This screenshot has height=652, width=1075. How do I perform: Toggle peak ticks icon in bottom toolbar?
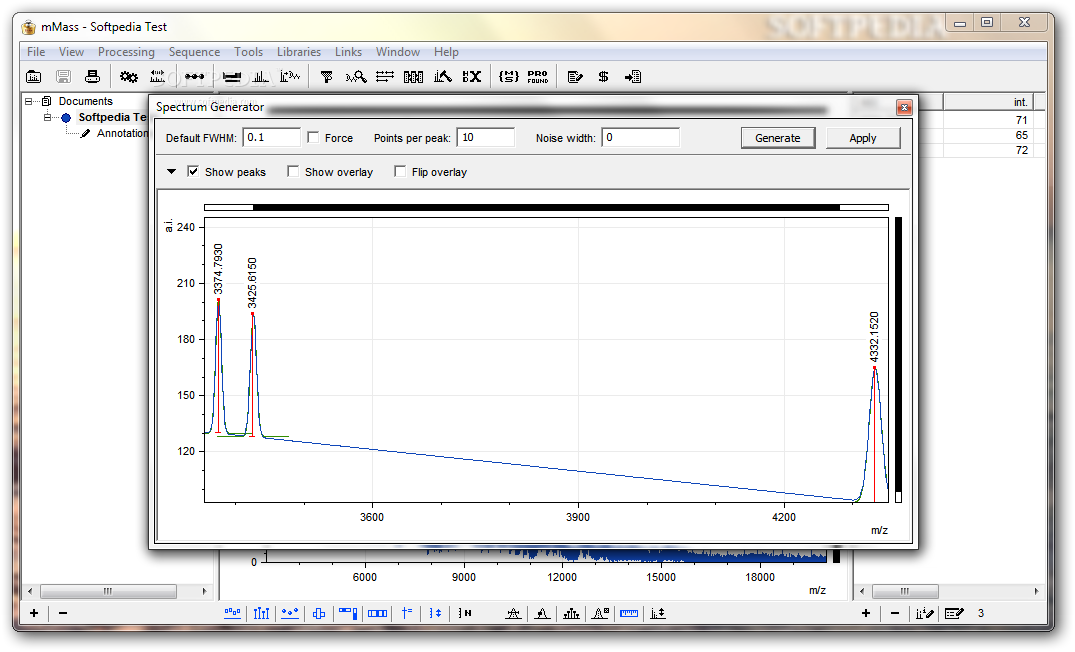pos(261,613)
